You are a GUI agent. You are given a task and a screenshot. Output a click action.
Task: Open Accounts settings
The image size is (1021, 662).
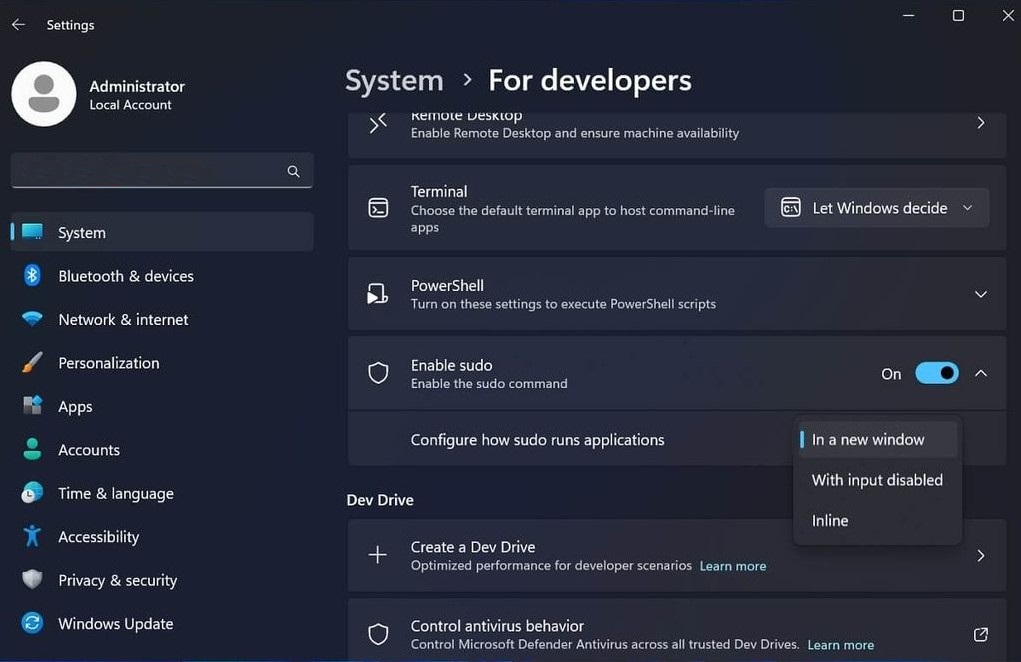tap(162, 449)
